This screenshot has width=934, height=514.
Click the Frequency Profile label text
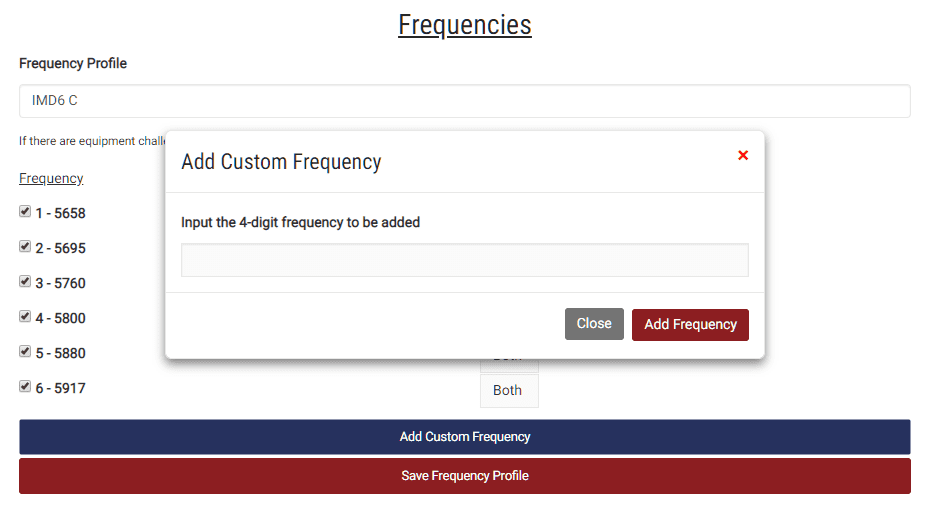pyautogui.click(x=73, y=63)
